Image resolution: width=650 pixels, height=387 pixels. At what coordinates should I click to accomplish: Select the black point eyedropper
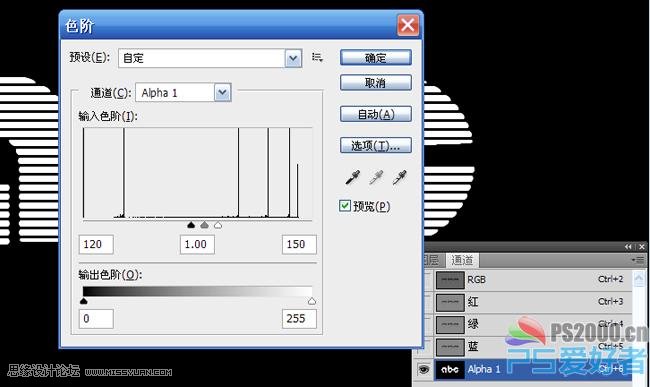coord(353,177)
